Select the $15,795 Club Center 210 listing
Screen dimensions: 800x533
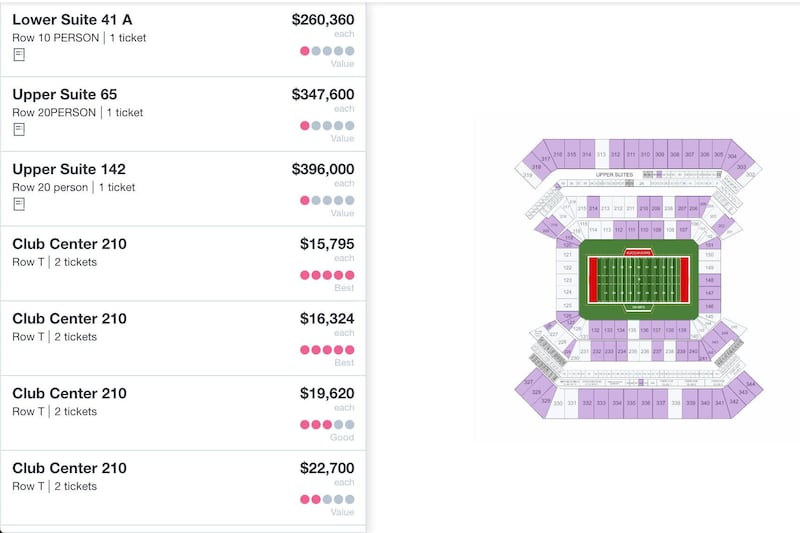(x=183, y=264)
